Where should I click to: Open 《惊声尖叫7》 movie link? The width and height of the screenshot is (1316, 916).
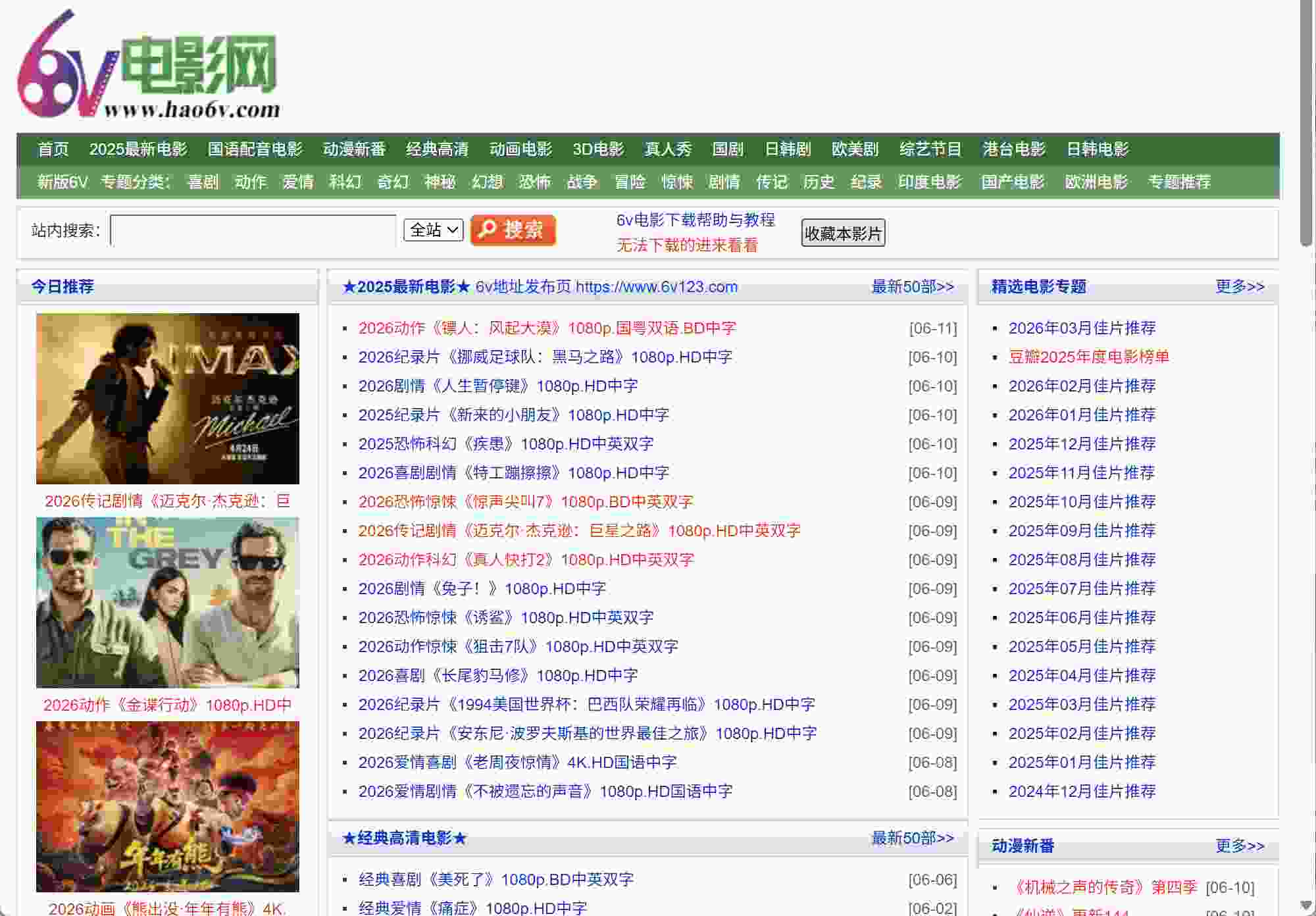click(x=526, y=501)
